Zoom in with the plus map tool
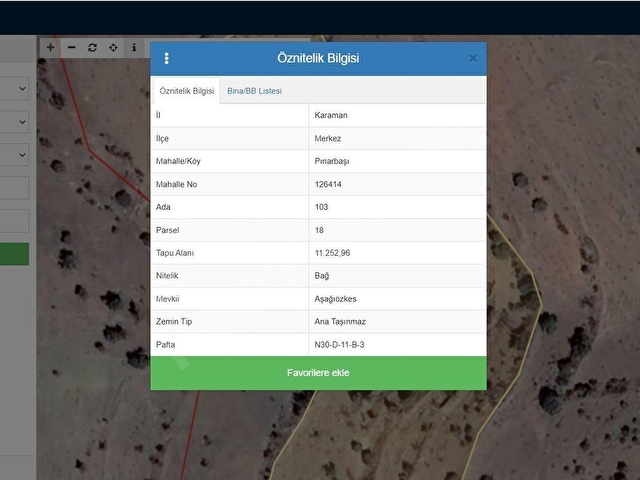The image size is (640, 480). (51, 47)
